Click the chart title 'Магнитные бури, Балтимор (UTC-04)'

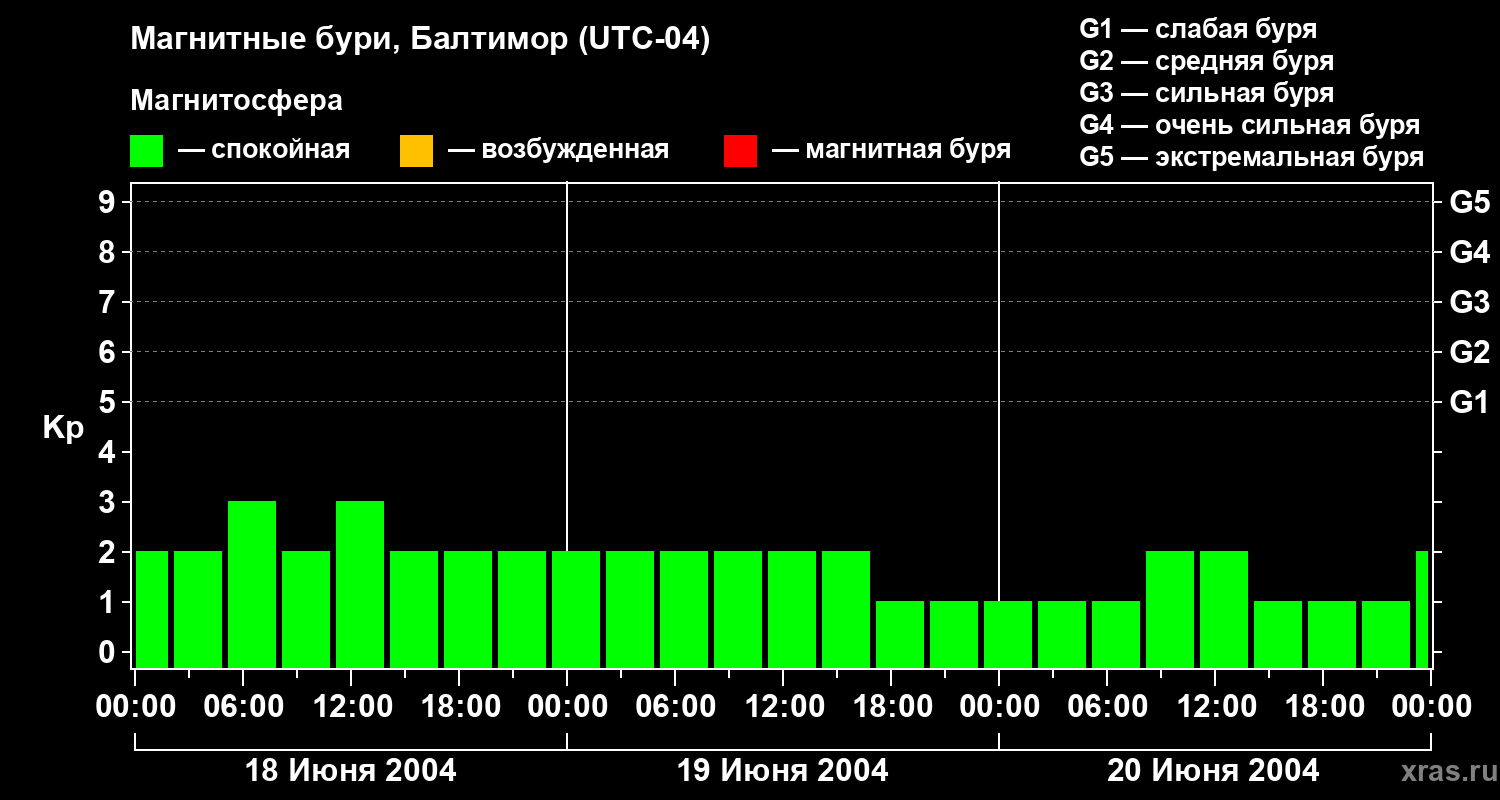tap(420, 40)
